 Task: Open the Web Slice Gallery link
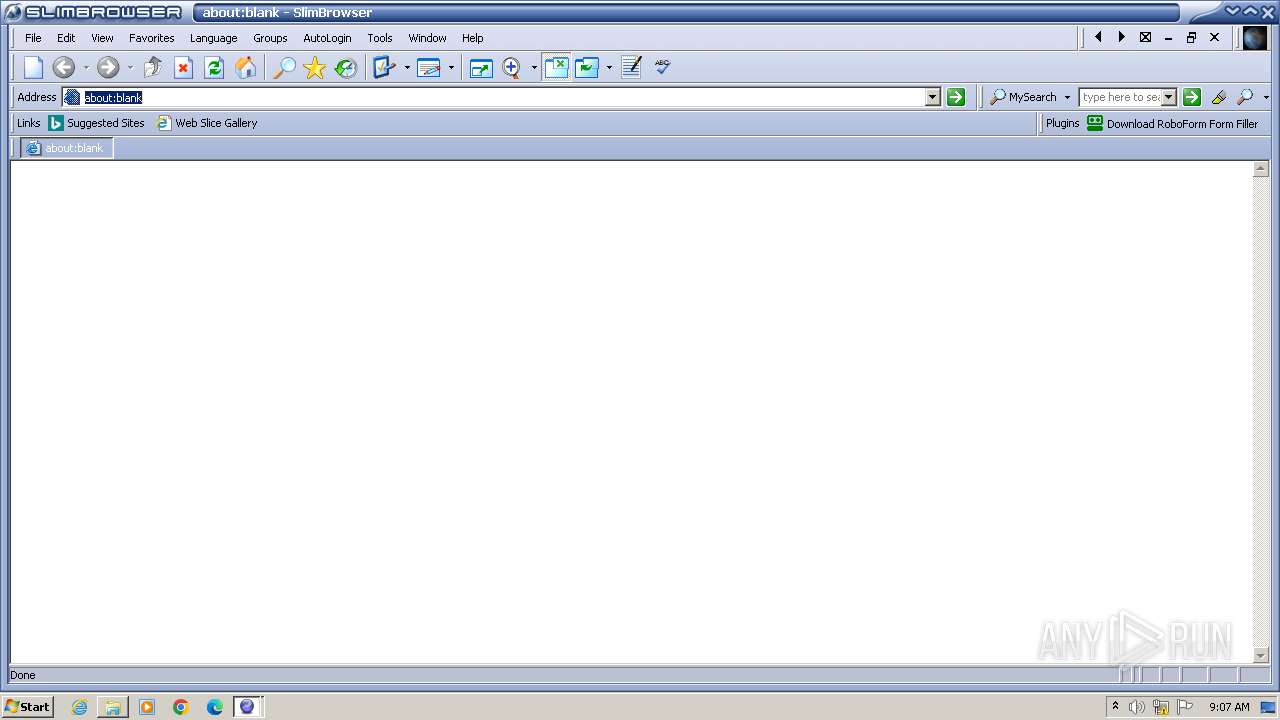pos(207,123)
